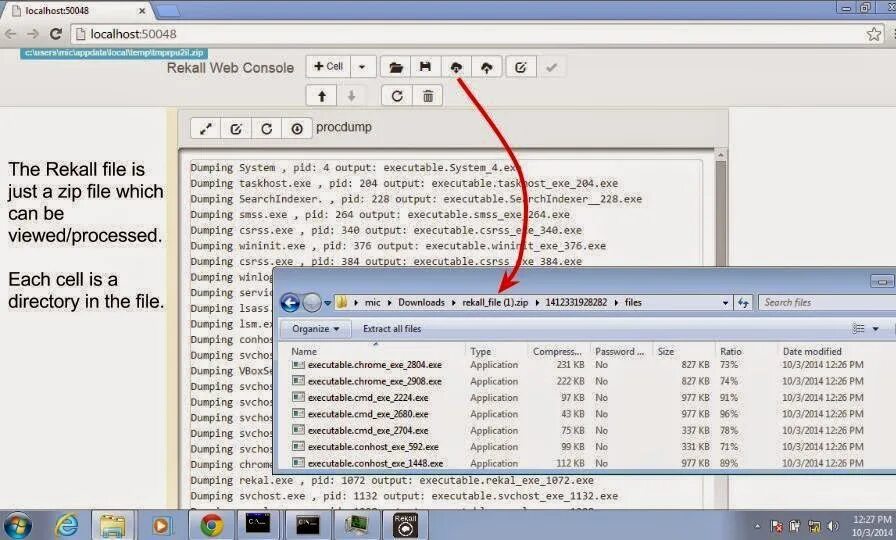Click 'Extract all files' command

click(392, 329)
